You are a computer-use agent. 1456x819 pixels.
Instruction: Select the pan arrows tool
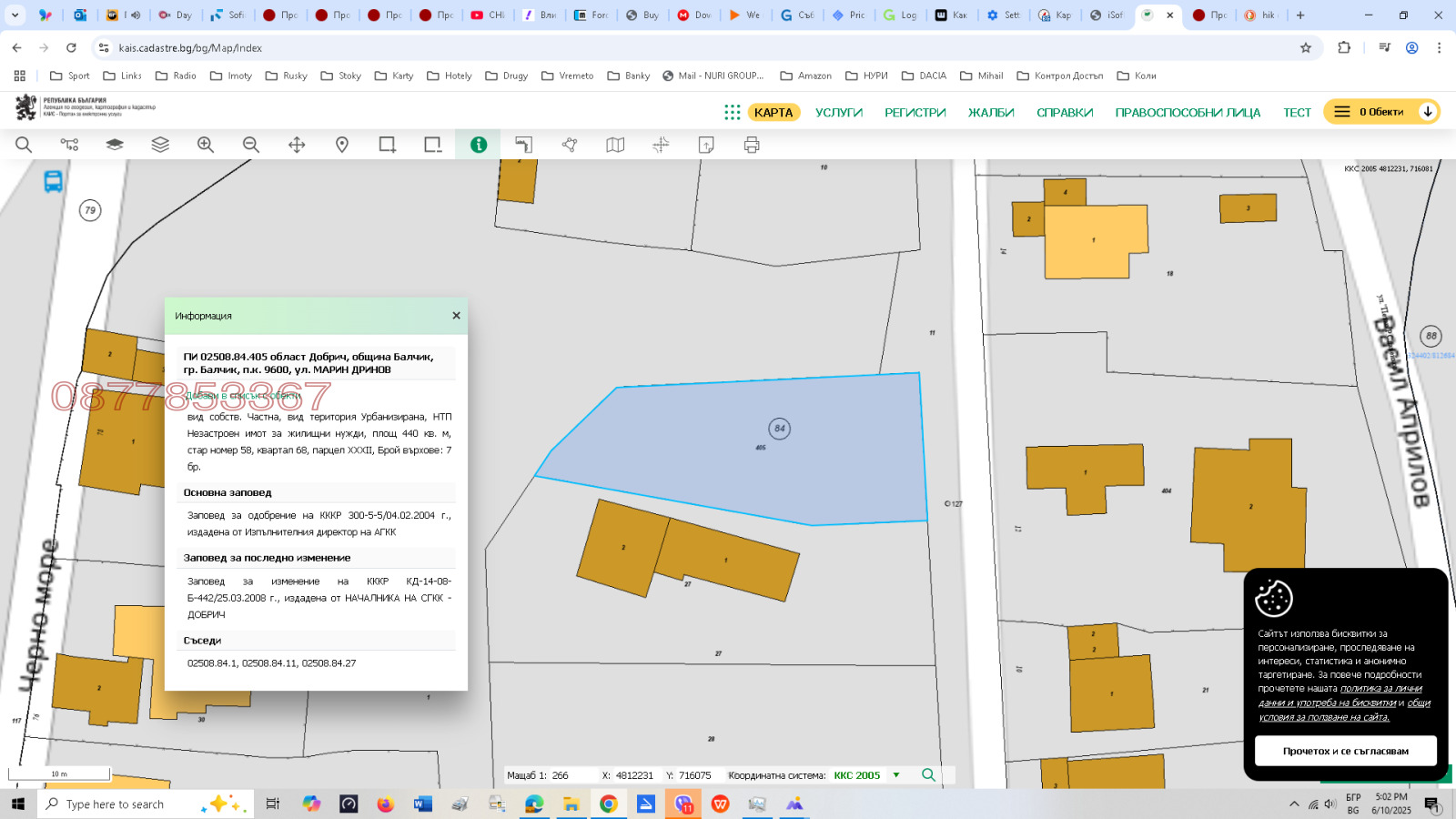pos(297,145)
